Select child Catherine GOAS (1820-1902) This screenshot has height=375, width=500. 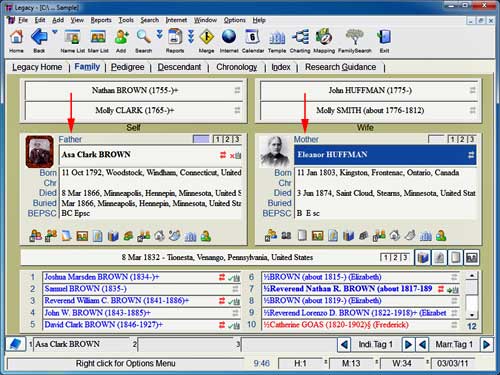(x=360, y=325)
